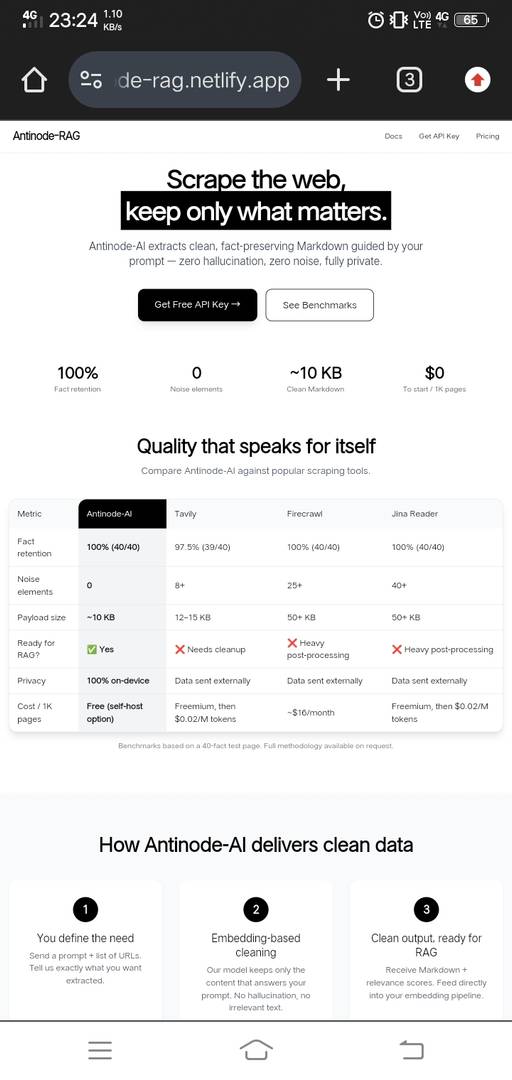Tap the Android home navigation icon
This screenshot has width=512, height=1080.
click(256, 1050)
